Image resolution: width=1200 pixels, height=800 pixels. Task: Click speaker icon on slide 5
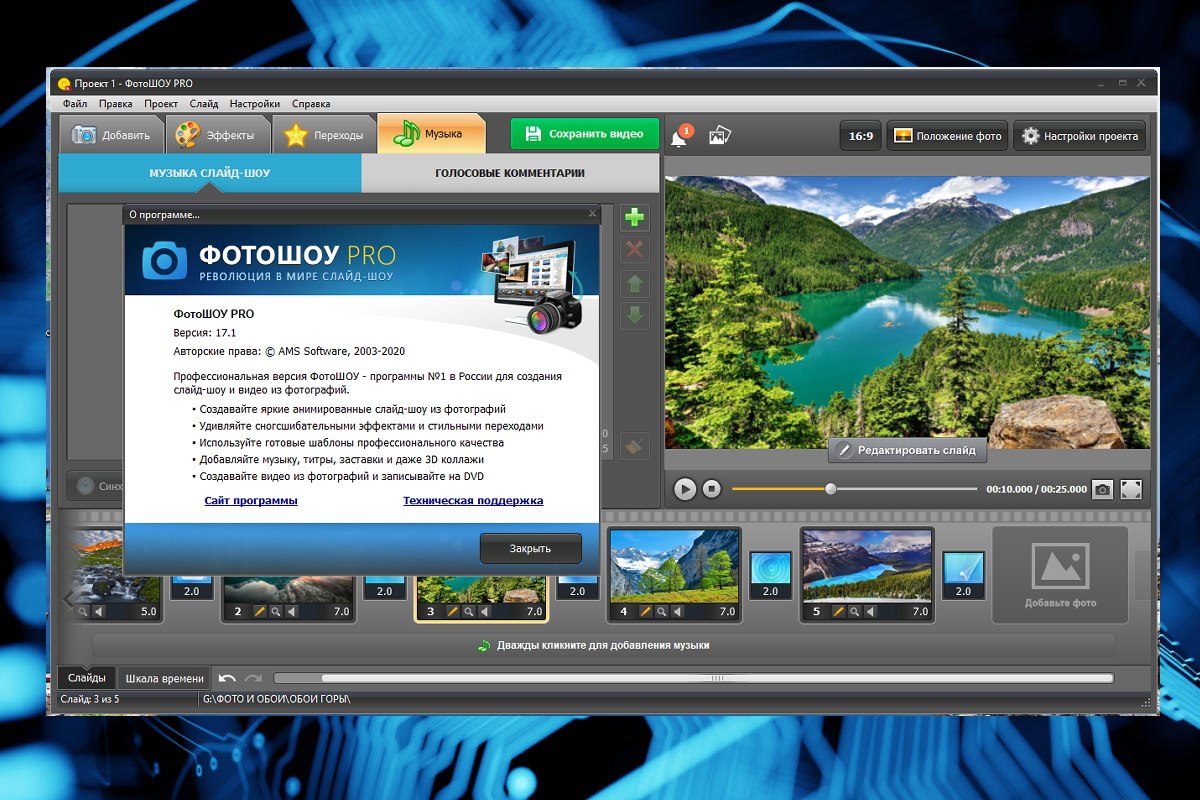pyautogui.click(x=870, y=611)
